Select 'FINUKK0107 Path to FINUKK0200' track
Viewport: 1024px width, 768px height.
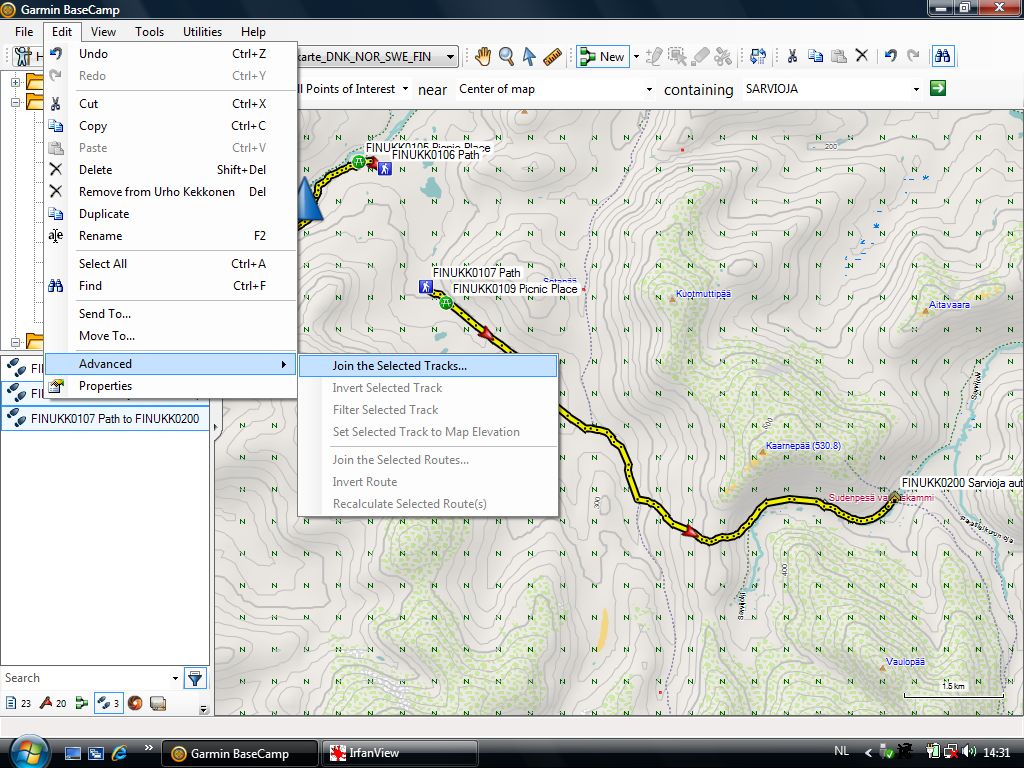[114, 419]
